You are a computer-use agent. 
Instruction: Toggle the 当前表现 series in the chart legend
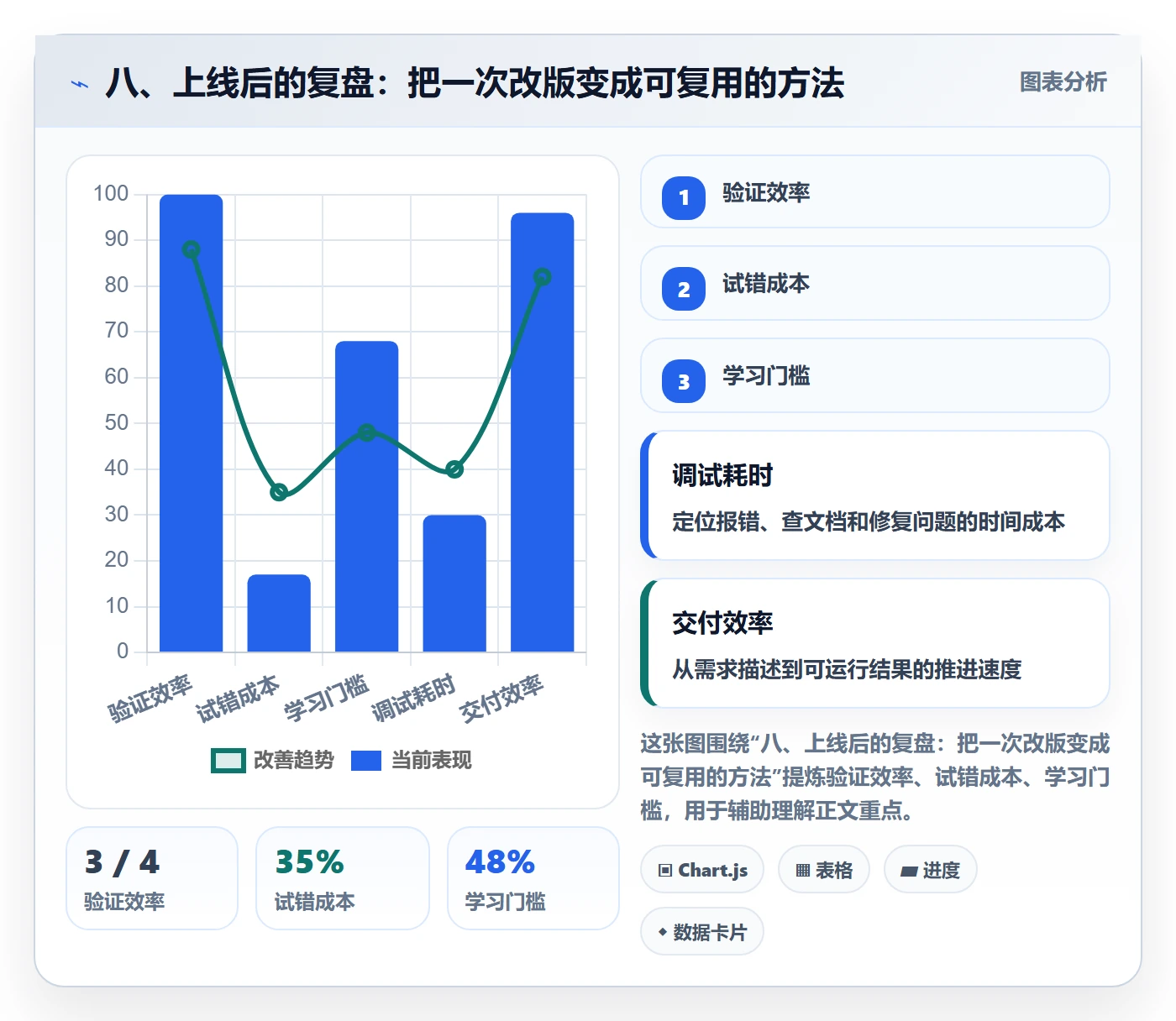411,760
